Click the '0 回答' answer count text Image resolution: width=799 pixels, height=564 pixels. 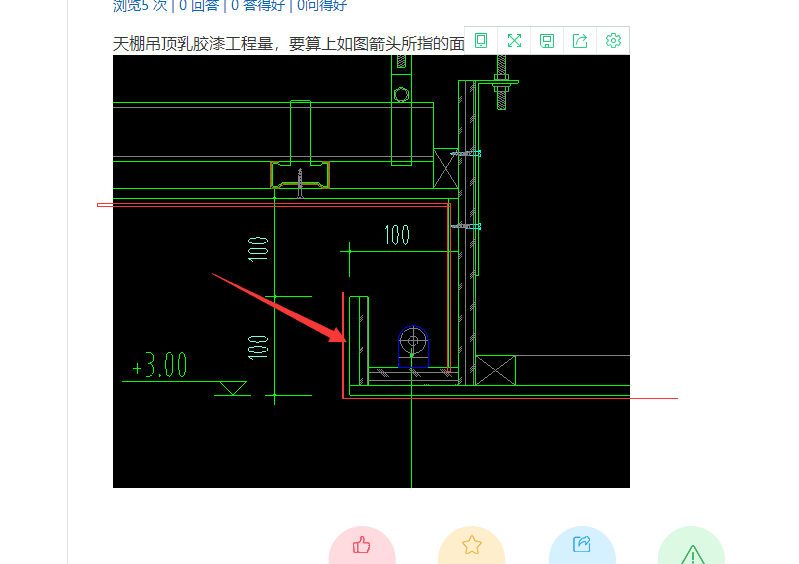point(199,6)
